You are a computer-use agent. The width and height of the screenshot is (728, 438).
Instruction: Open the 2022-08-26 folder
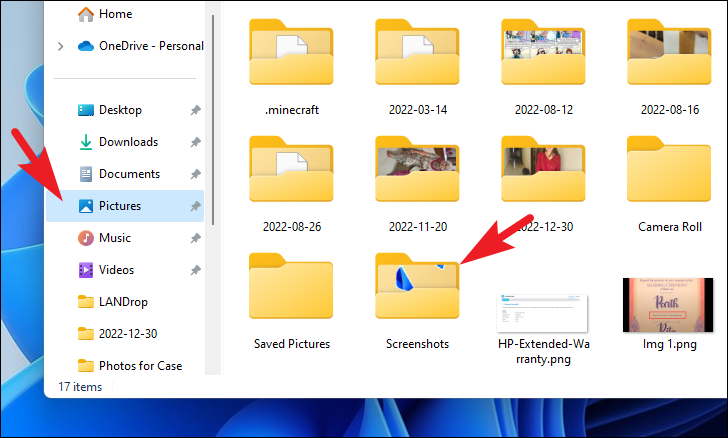coord(290,175)
